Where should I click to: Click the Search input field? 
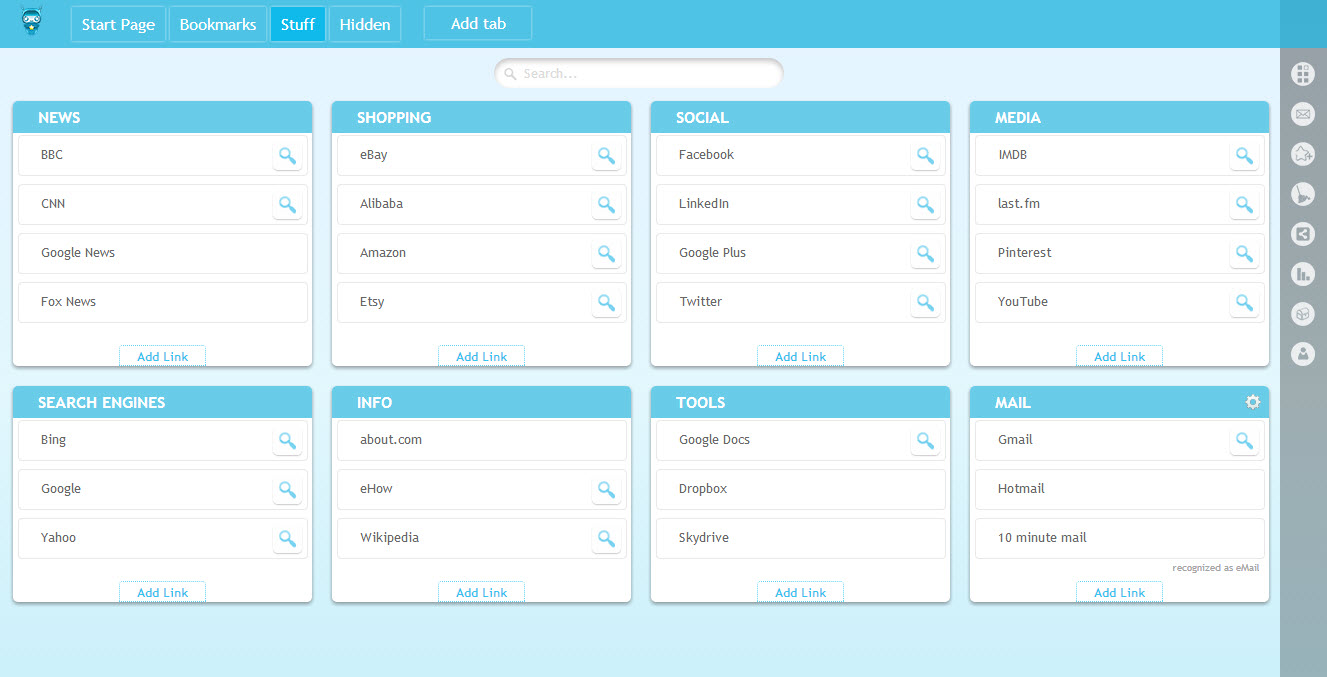click(640, 73)
